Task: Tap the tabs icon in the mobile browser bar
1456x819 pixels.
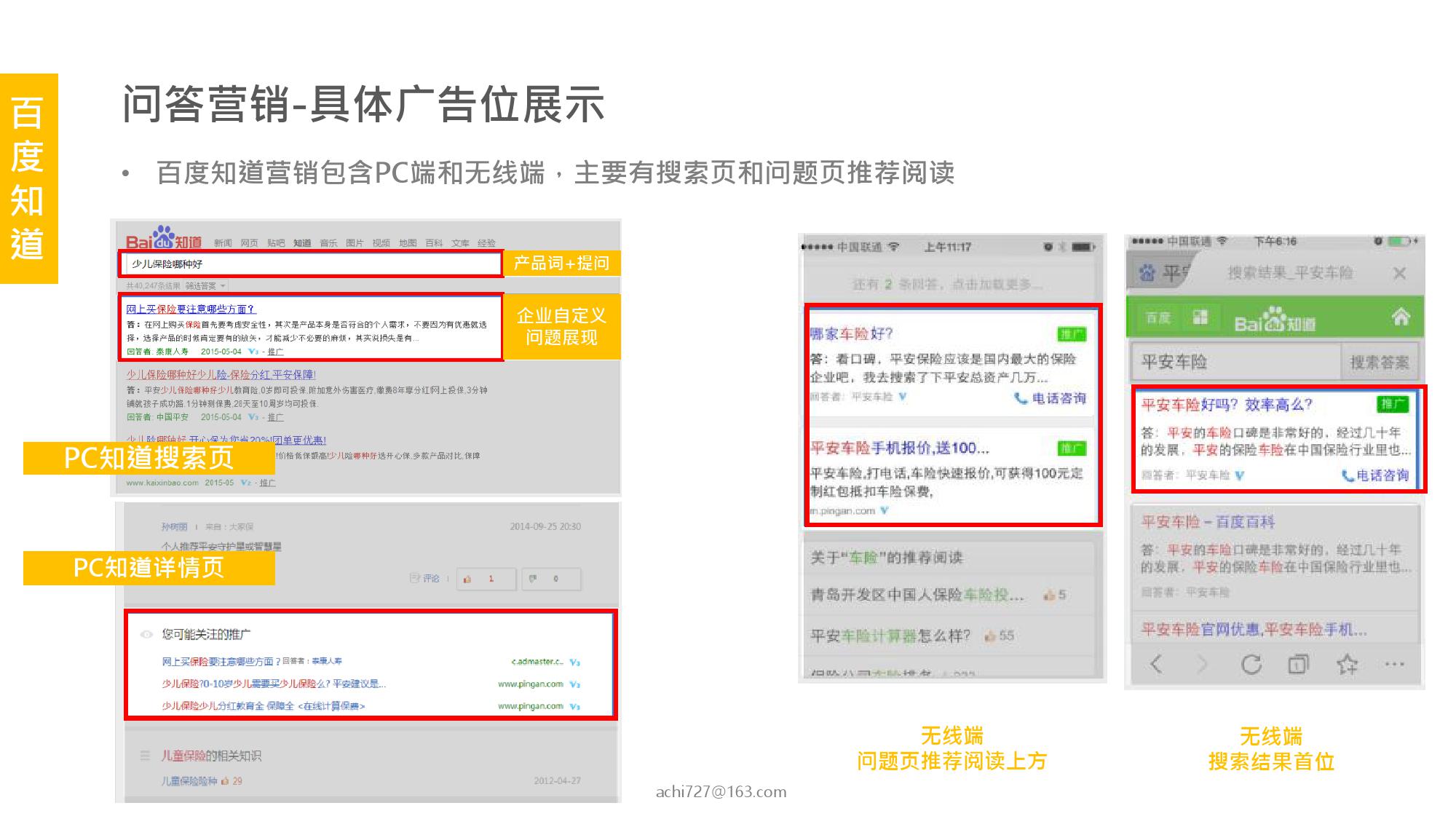Action: (1298, 664)
